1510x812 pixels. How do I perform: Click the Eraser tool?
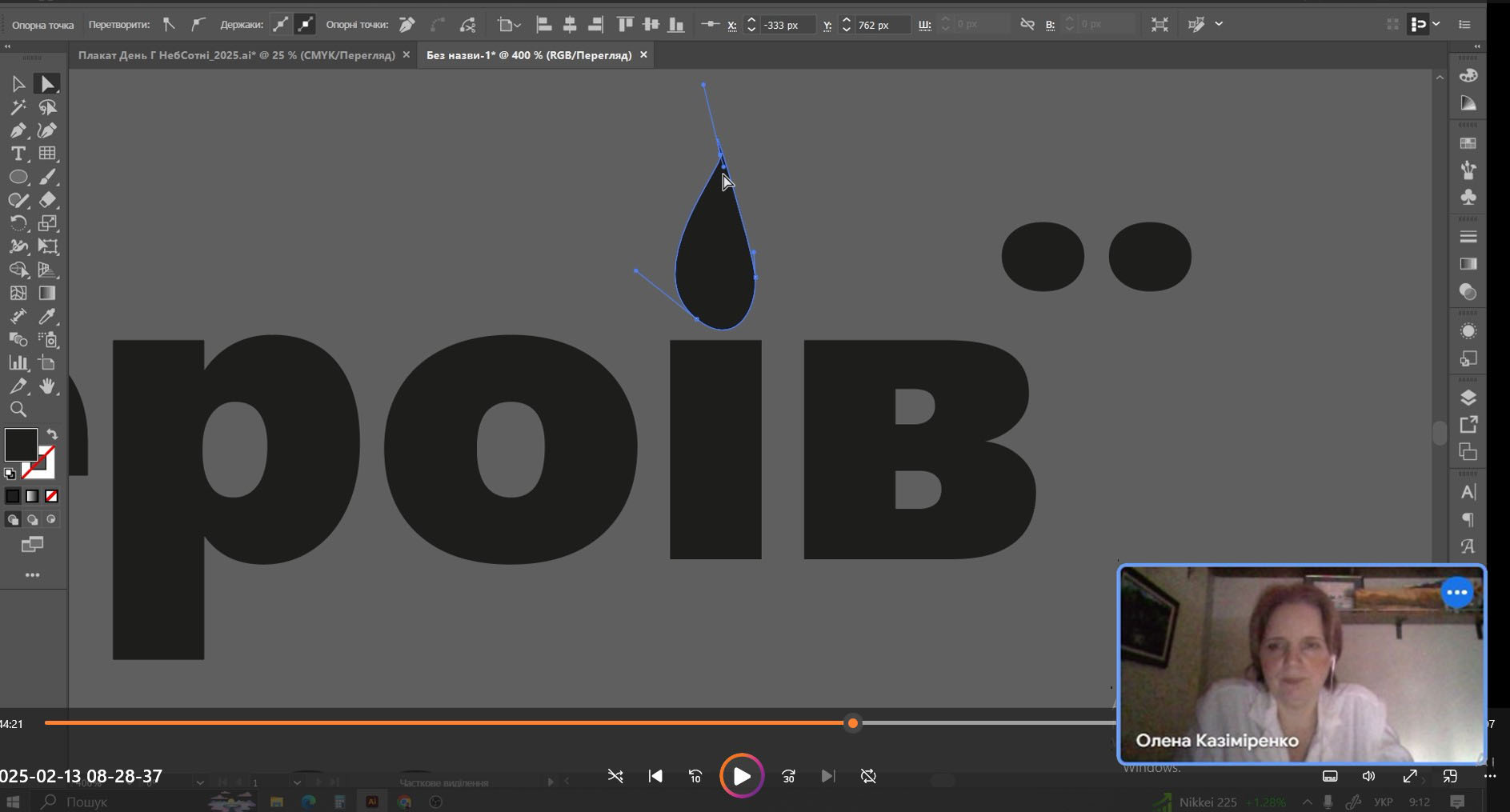pos(47,200)
